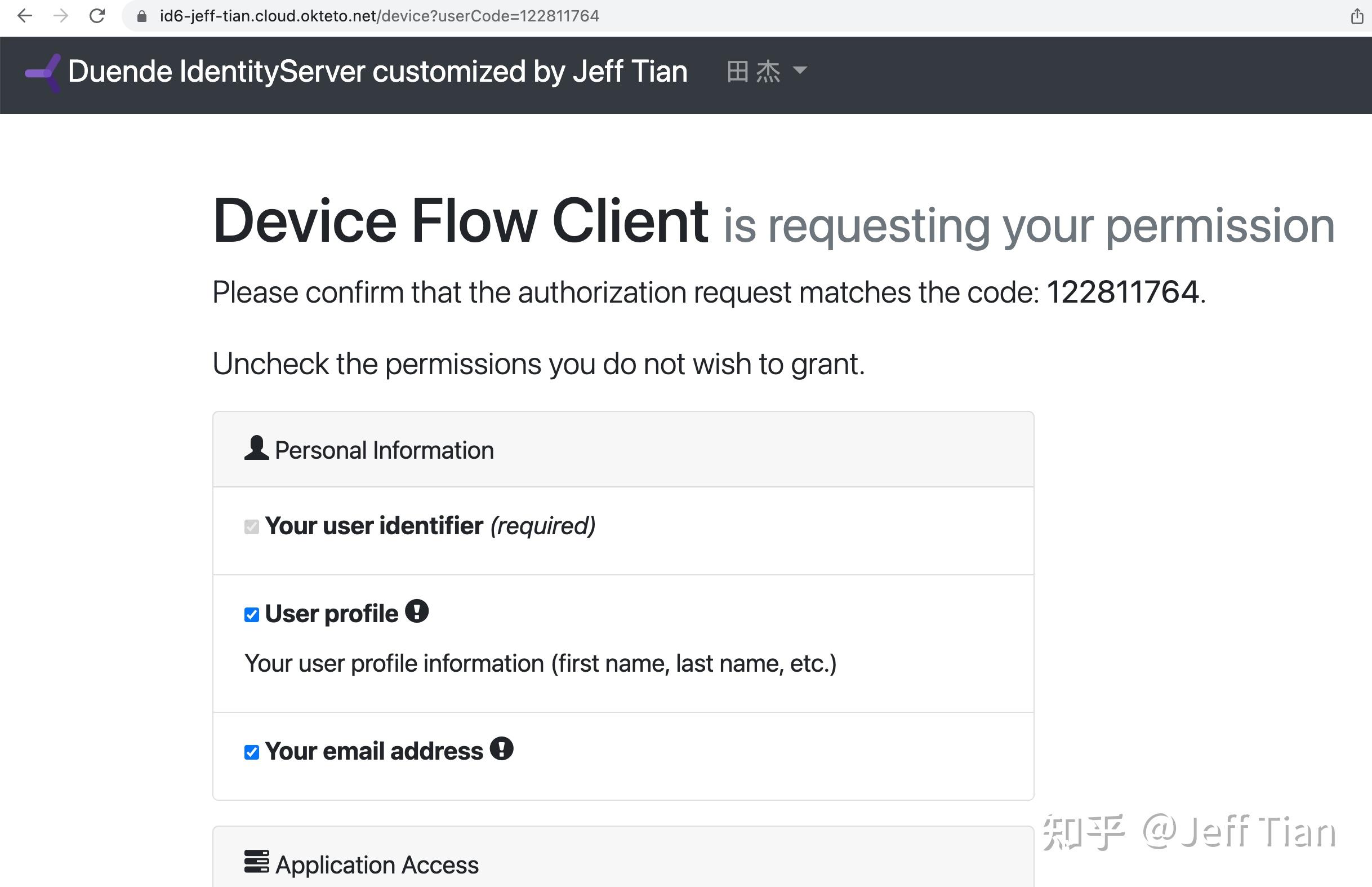Click the Duende IdentityServer logo icon

coord(43,72)
